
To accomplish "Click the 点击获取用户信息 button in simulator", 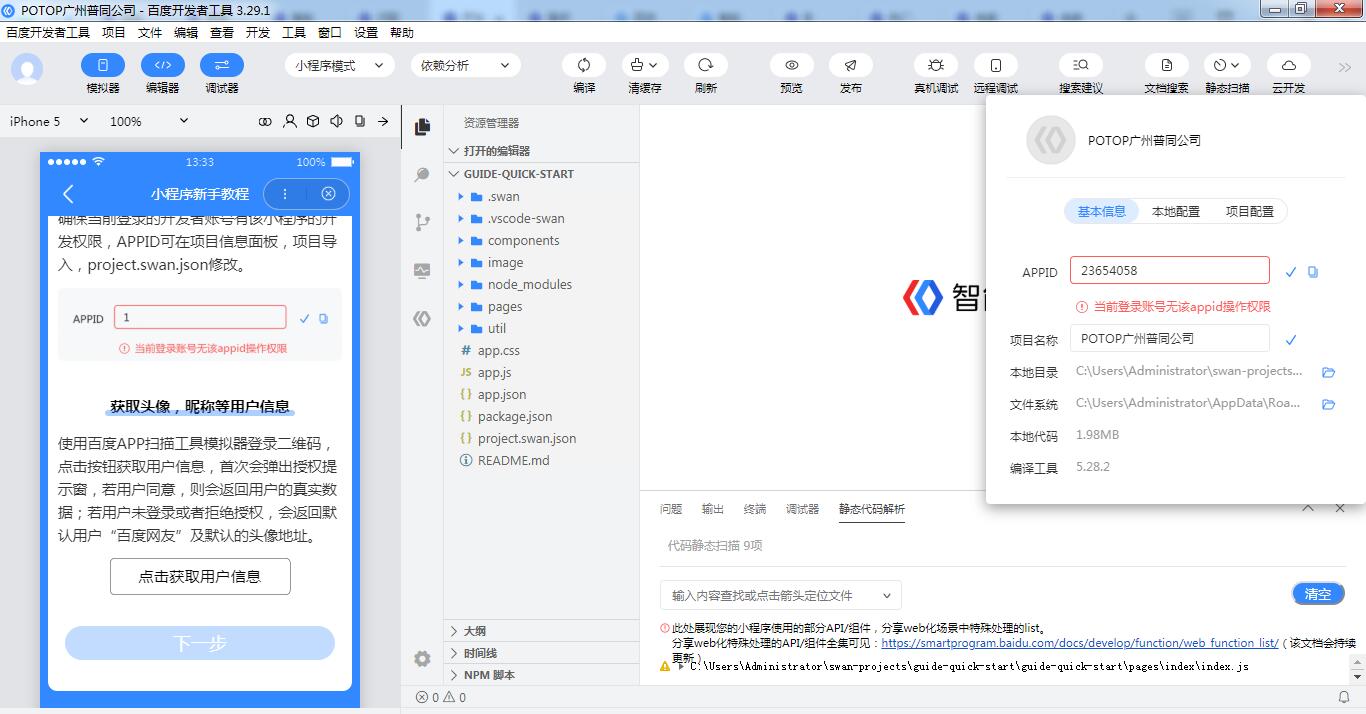I will pos(200,576).
